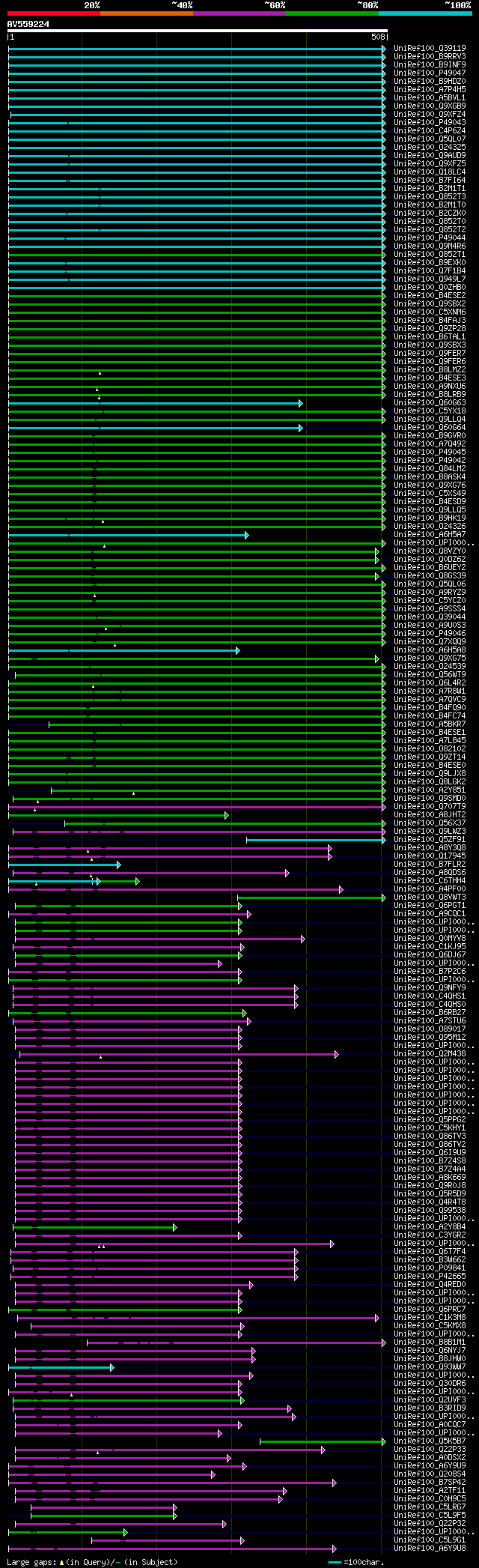Click the UniRef100_O24539 entry
This screenshot has width=479, height=1568.
(430, 667)
